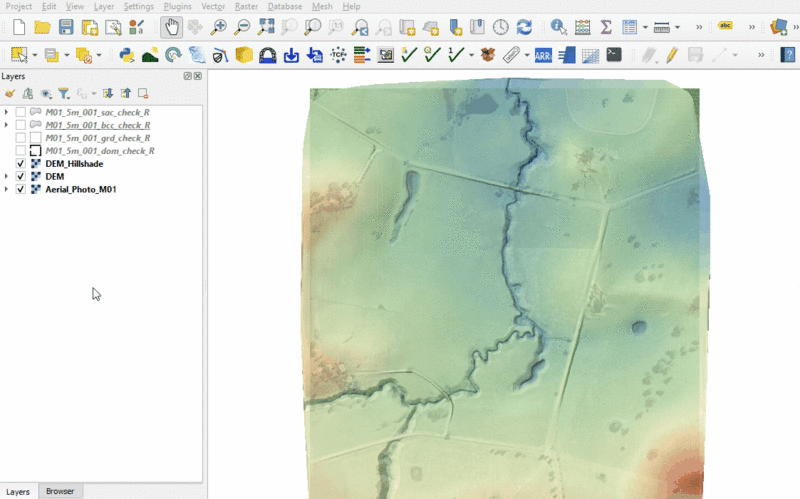The width and height of the screenshot is (800, 499).
Task: Expand the M01_5m_001_bcc_check_R layer node
Action: tap(6, 125)
